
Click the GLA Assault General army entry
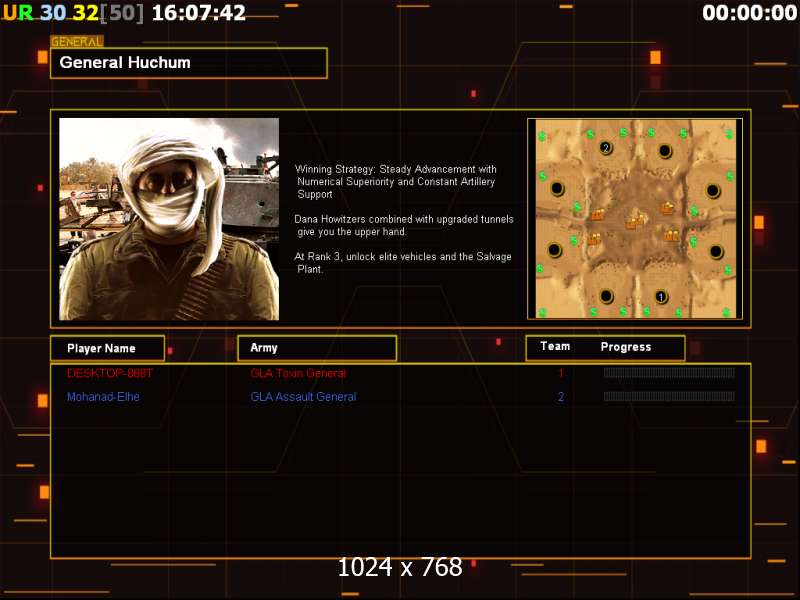click(304, 396)
